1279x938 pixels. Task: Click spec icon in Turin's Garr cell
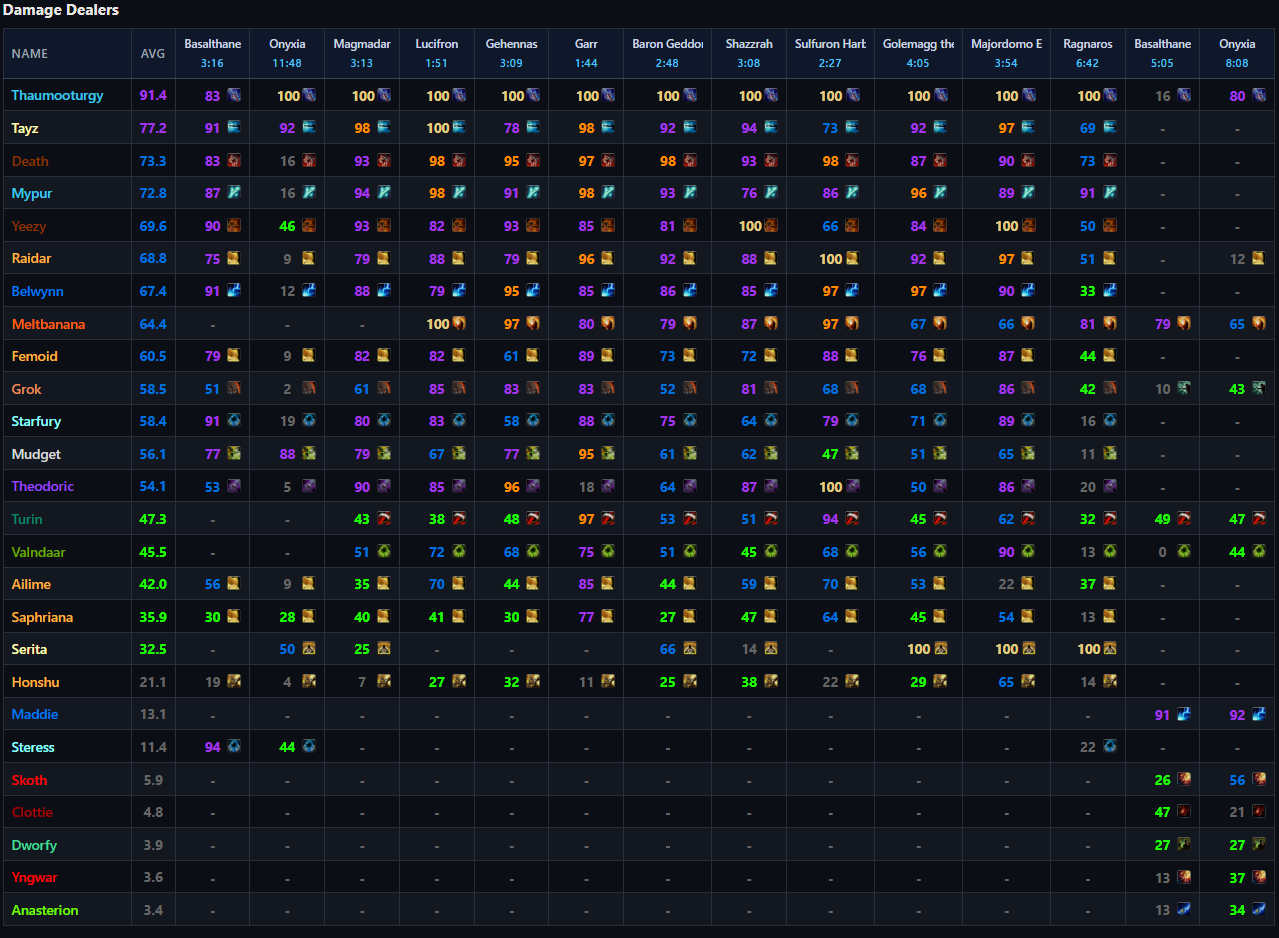click(x=608, y=519)
